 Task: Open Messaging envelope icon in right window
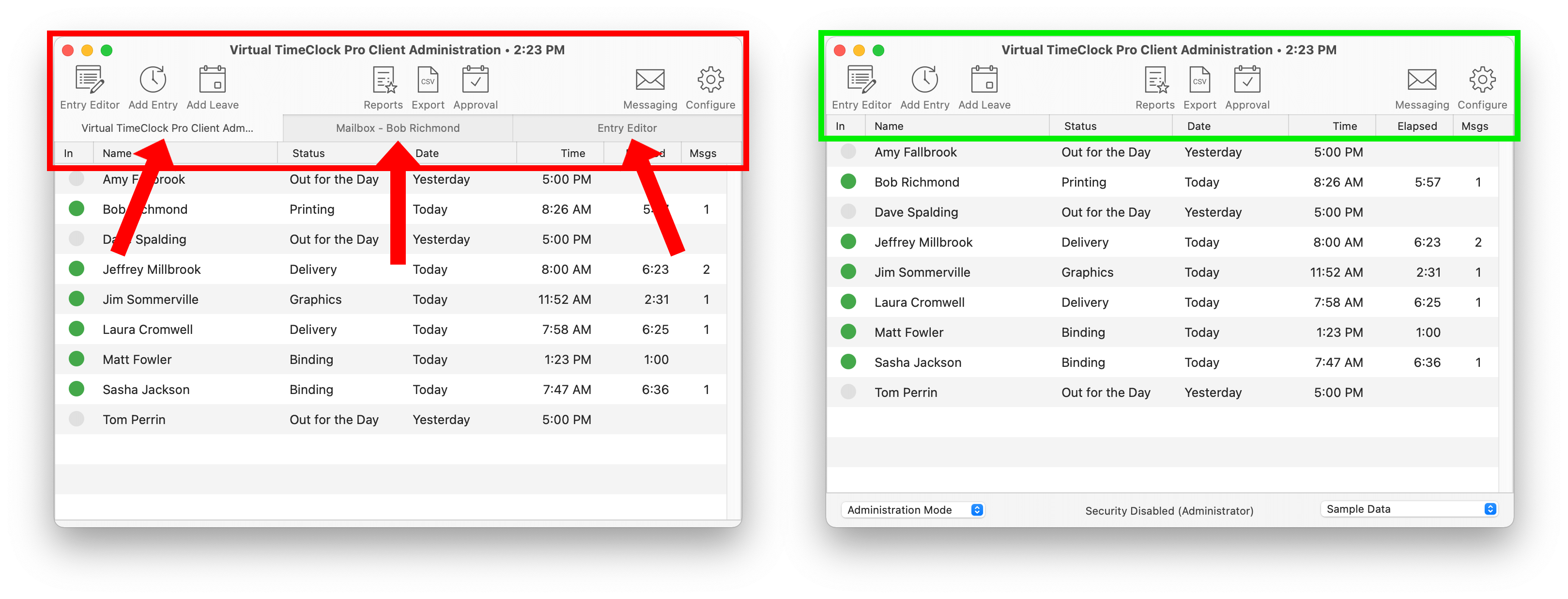[x=1421, y=80]
